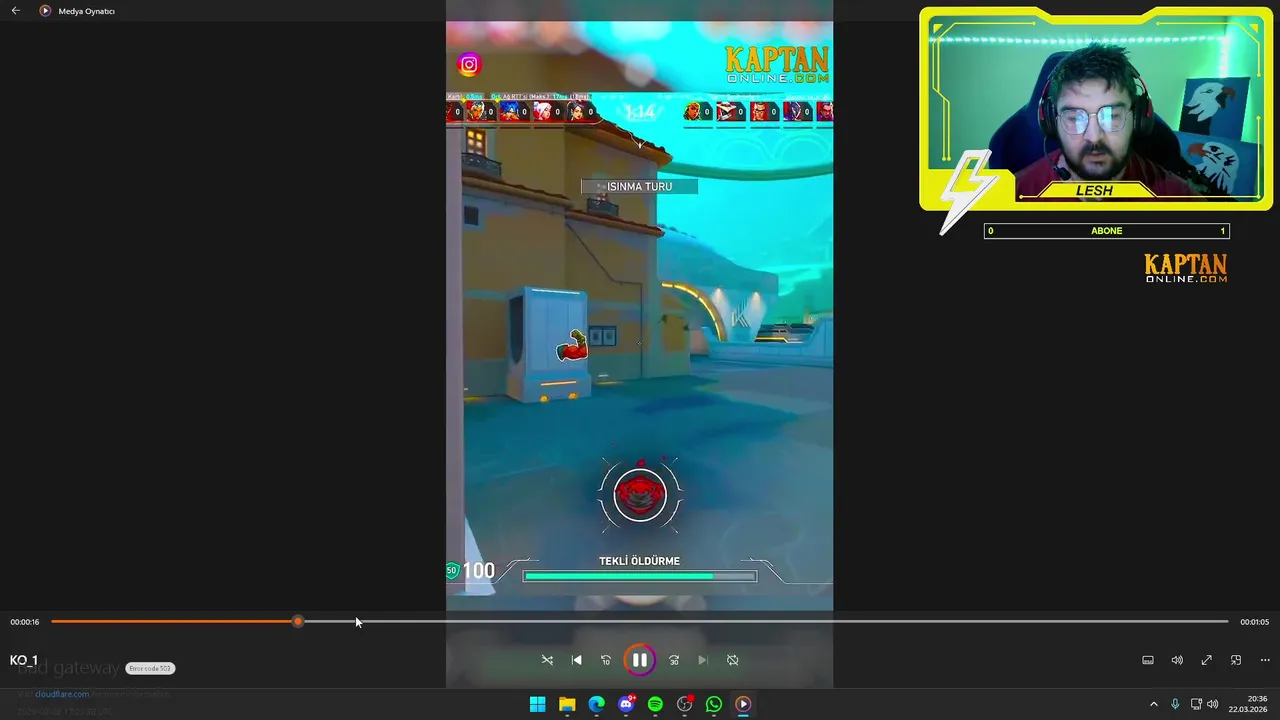Open the player volume control

[x=1177, y=660]
